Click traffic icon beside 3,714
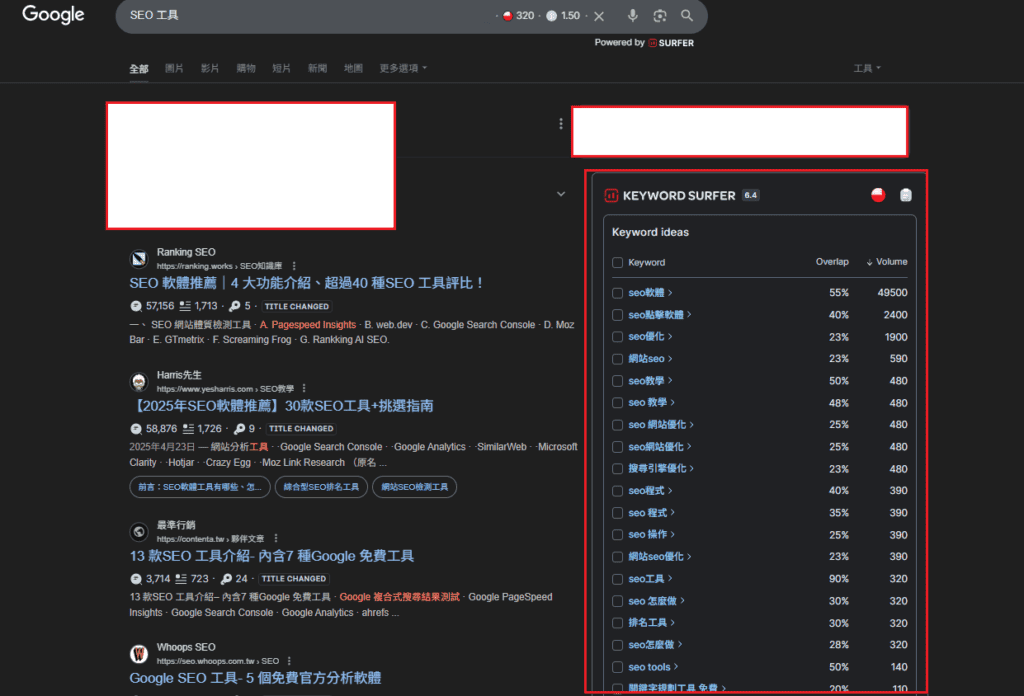1024x696 pixels. (136, 579)
